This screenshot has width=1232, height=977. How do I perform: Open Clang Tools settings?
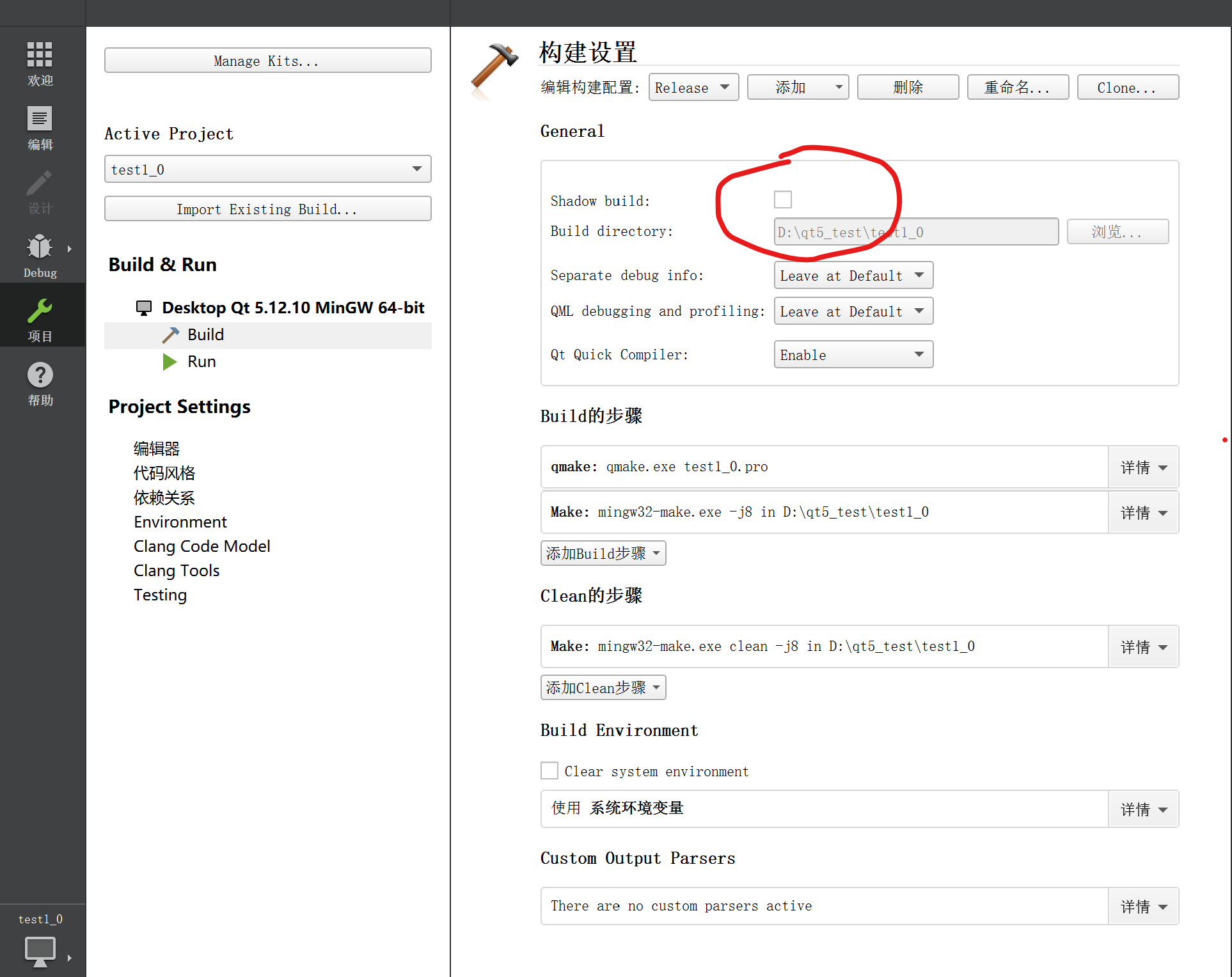[177, 570]
